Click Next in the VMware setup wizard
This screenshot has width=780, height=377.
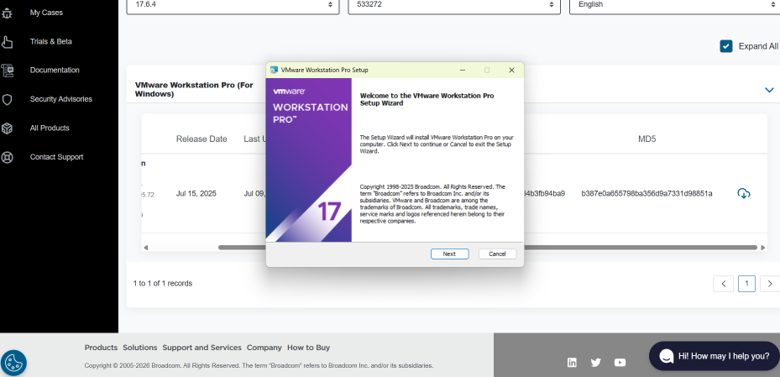pos(449,254)
